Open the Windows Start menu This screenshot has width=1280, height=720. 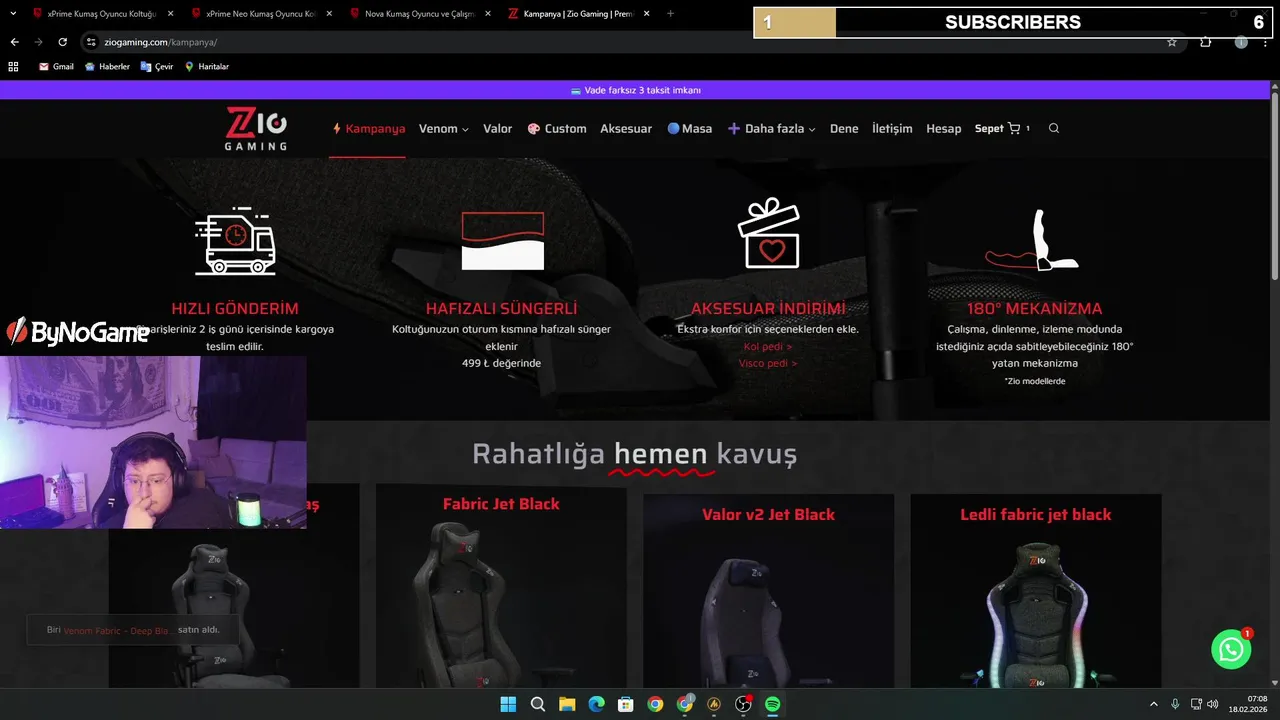(x=508, y=704)
